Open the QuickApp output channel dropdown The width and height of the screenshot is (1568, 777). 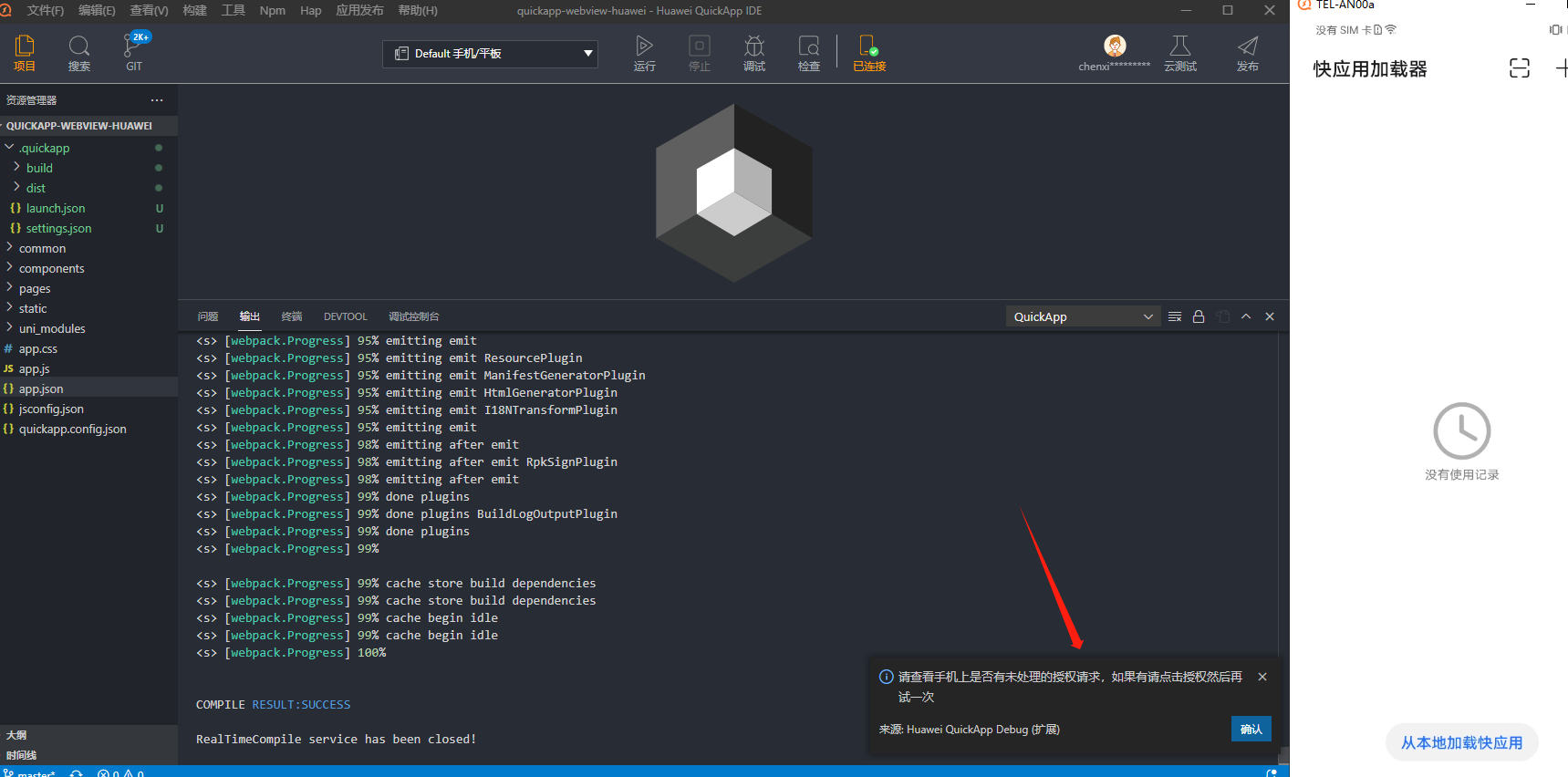pos(1084,316)
